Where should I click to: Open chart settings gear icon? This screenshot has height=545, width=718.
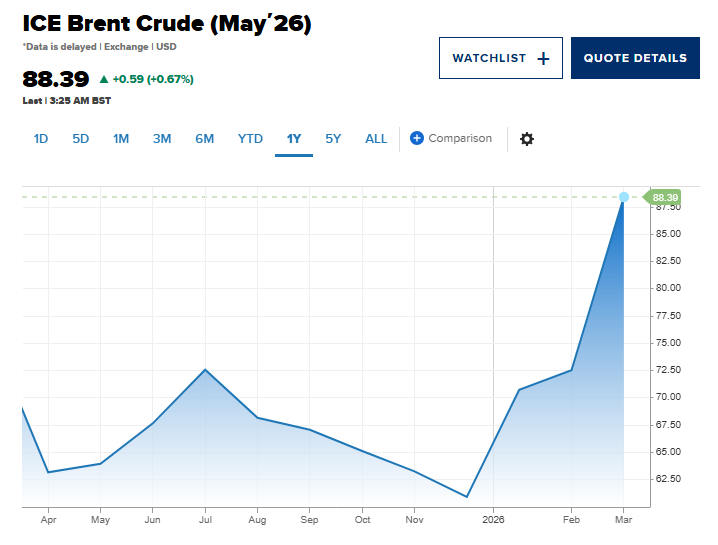coord(527,139)
